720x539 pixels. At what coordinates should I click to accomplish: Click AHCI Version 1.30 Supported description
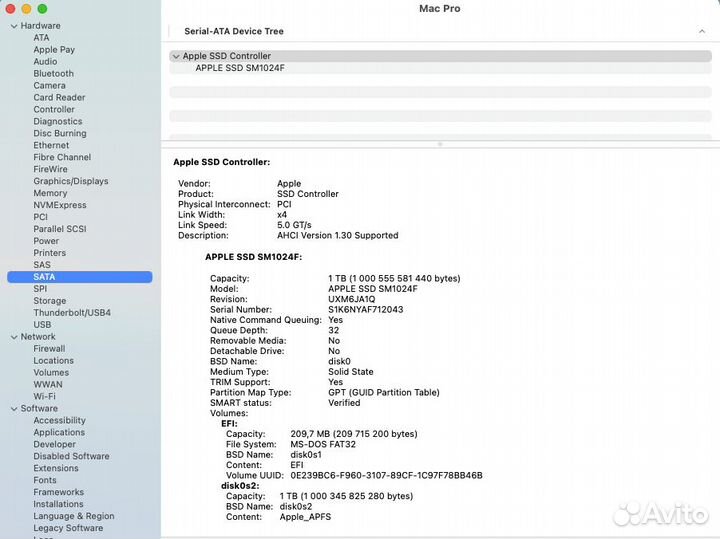click(338, 236)
